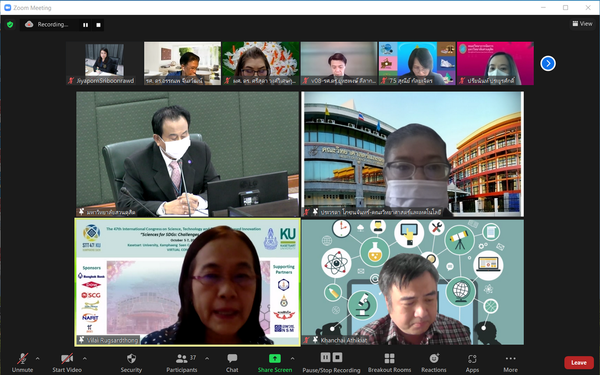Expand audio options arrow beside Unmute
Viewport: 600px width, 375px height.
click(38, 359)
